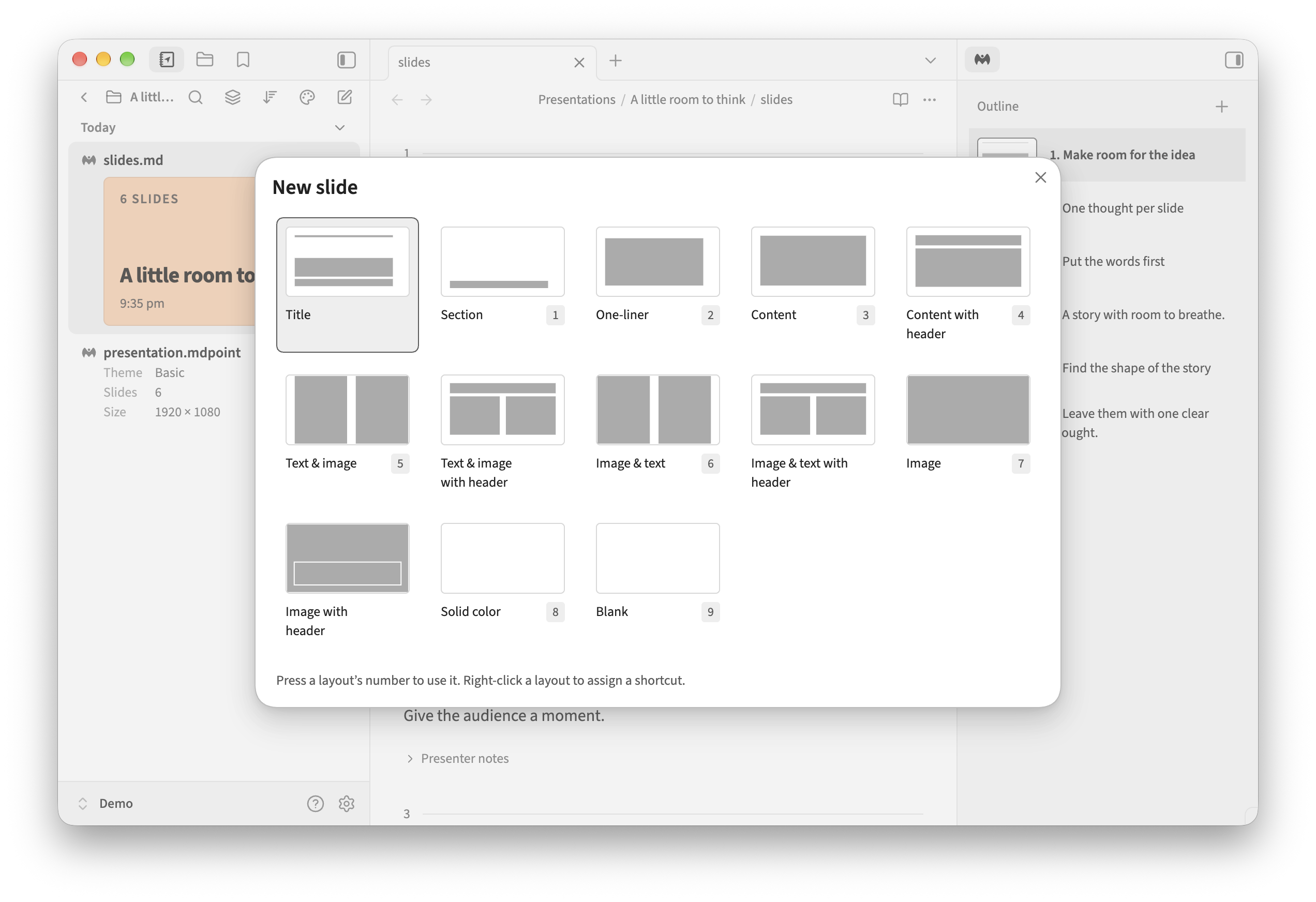Go back with the sidebar chevron
1316x902 pixels.
[x=84, y=97]
